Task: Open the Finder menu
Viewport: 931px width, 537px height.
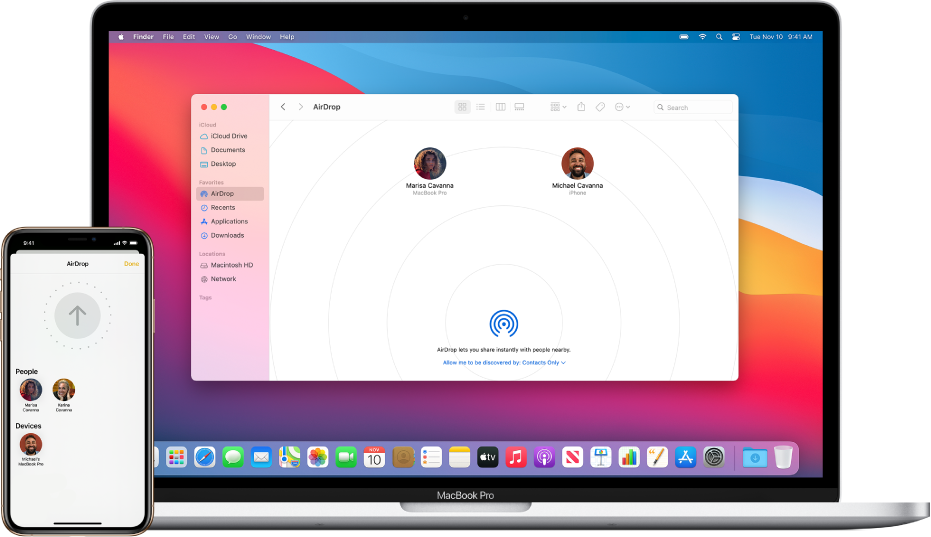Action: pyautogui.click(x=143, y=37)
